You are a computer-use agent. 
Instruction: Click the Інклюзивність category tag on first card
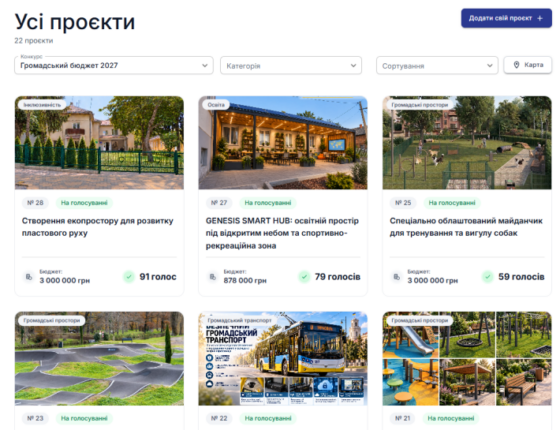tap(42, 105)
